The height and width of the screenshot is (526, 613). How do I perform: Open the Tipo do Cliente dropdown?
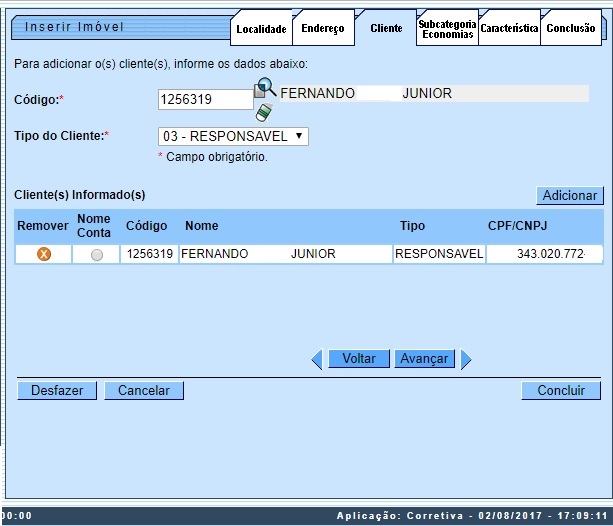[x=233, y=136]
